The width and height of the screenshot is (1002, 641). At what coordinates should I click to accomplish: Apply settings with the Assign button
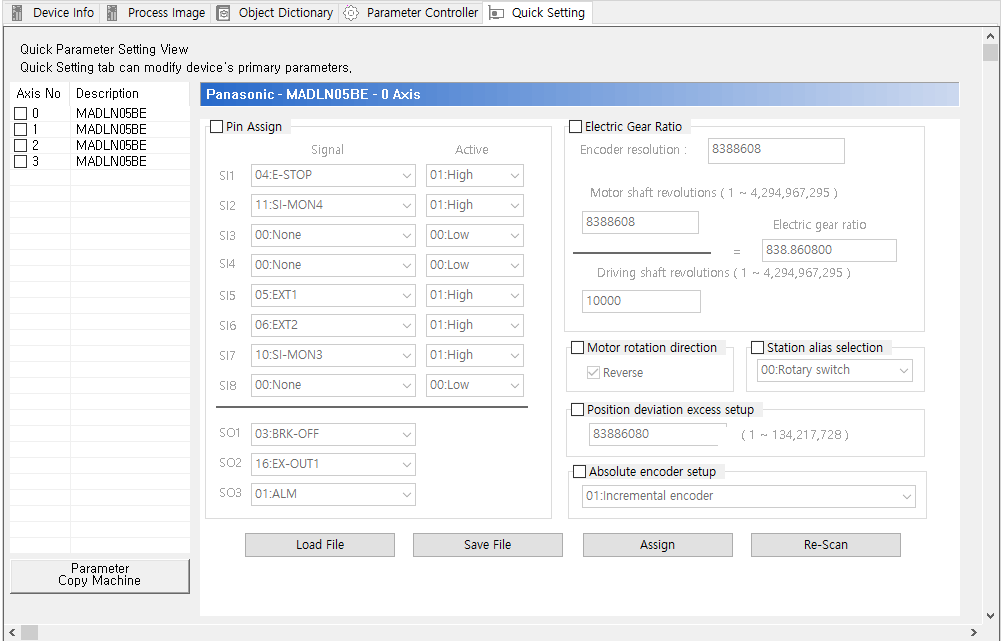pos(658,544)
